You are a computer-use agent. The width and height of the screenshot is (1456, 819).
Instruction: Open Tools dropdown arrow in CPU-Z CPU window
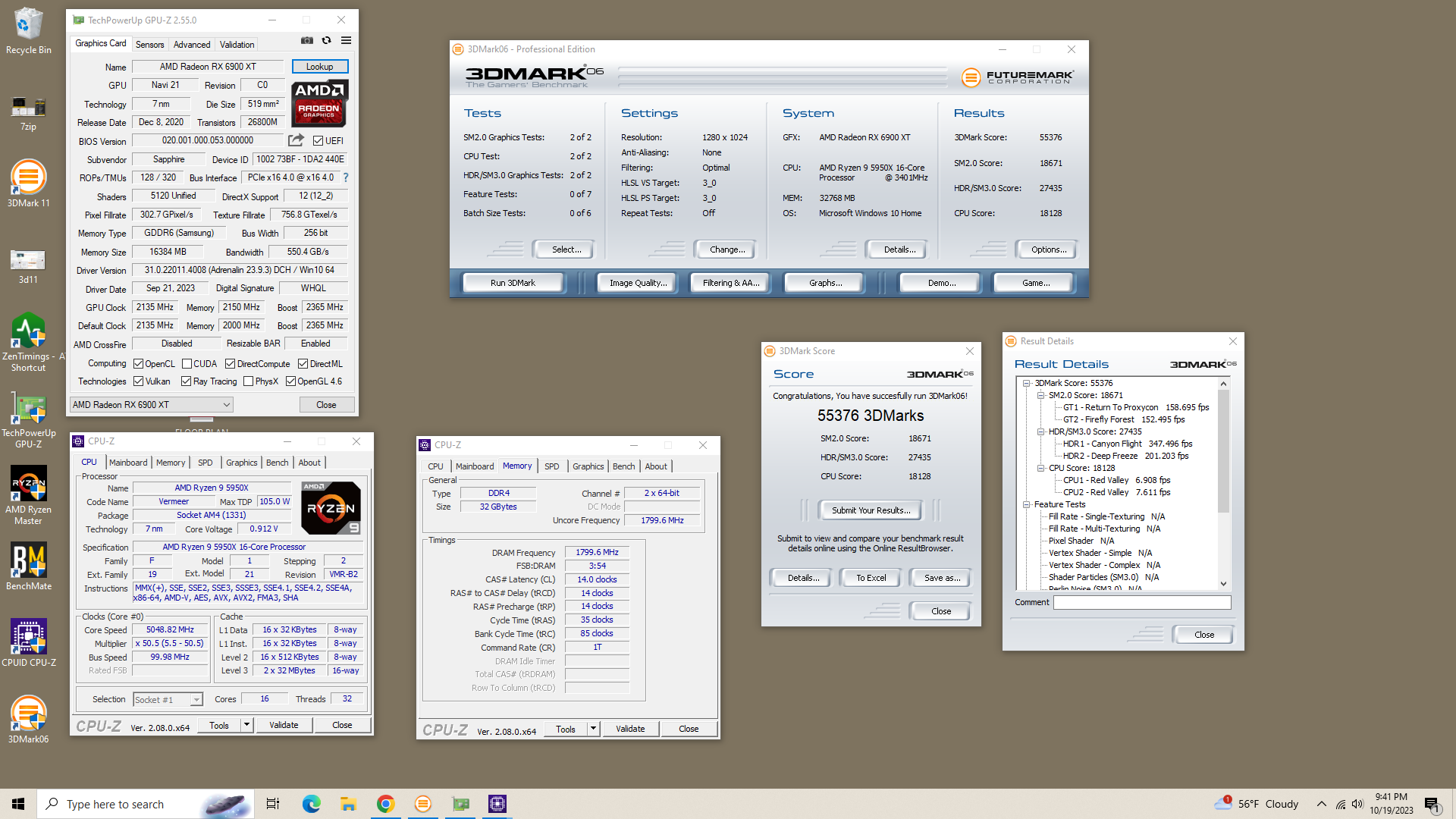[246, 726]
